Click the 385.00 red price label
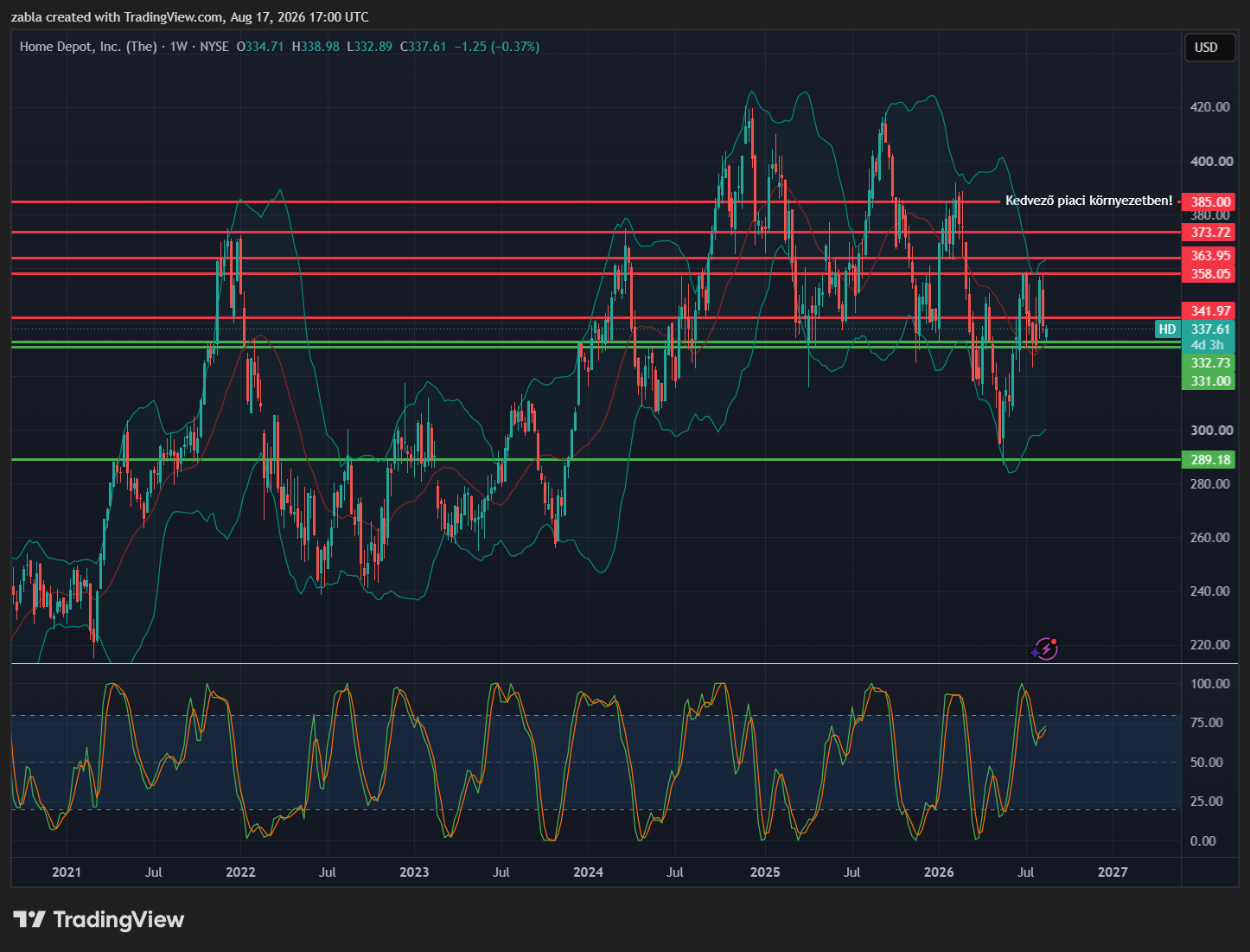Viewport: 1250px width, 952px height. (1209, 202)
